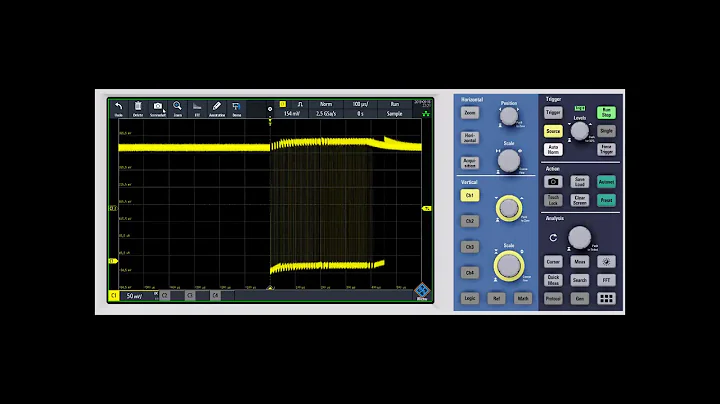
Task: Click the green Preset button
Action: pos(606,200)
